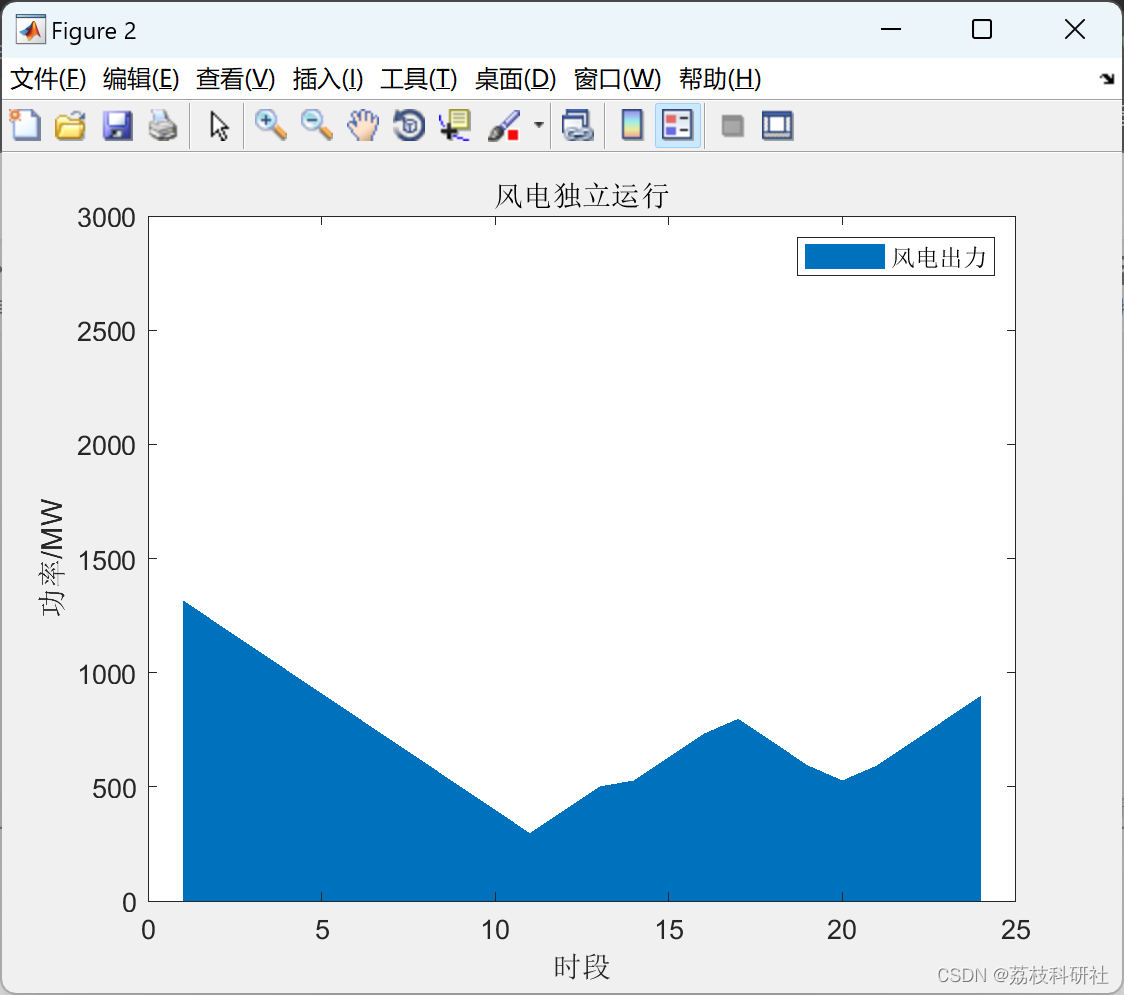Insert a colorbar using the toolbar icon
The image size is (1124, 995).
coord(632,125)
